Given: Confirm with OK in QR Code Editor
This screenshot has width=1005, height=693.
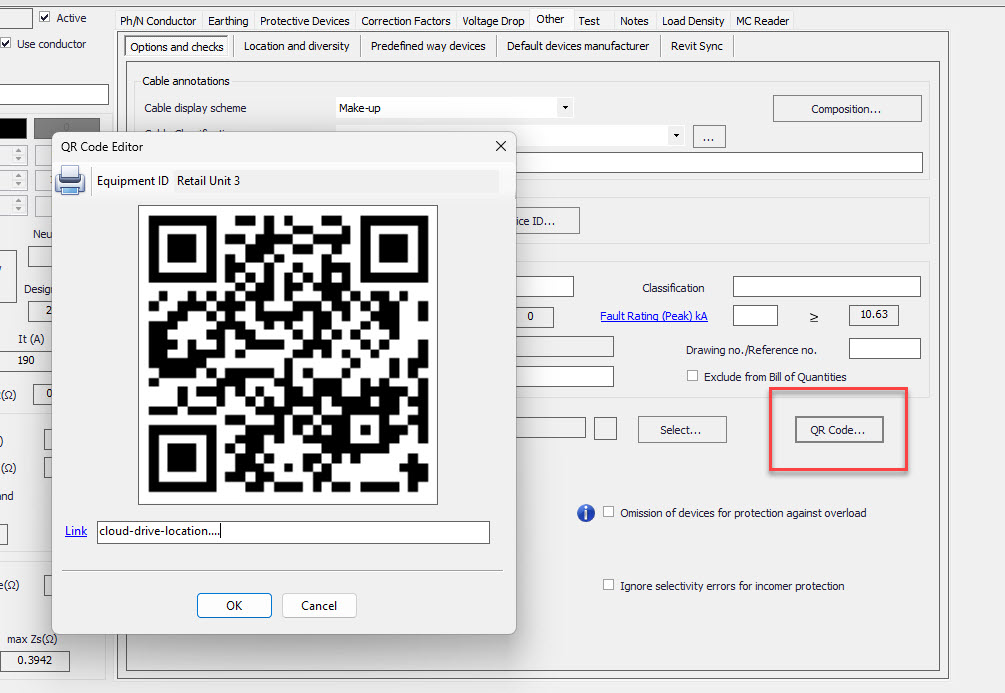Looking at the screenshot, I should coord(234,605).
